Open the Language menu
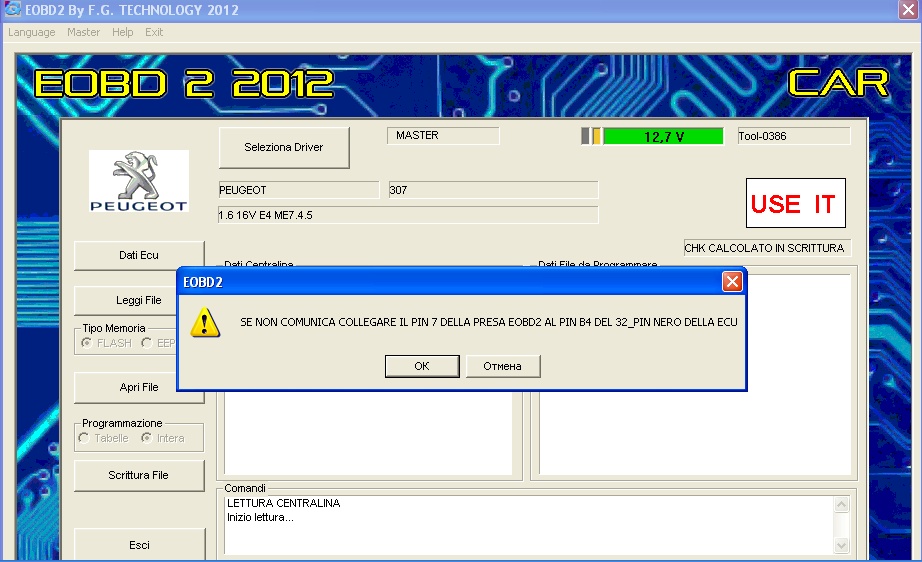The image size is (922, 562). [32, 32]
